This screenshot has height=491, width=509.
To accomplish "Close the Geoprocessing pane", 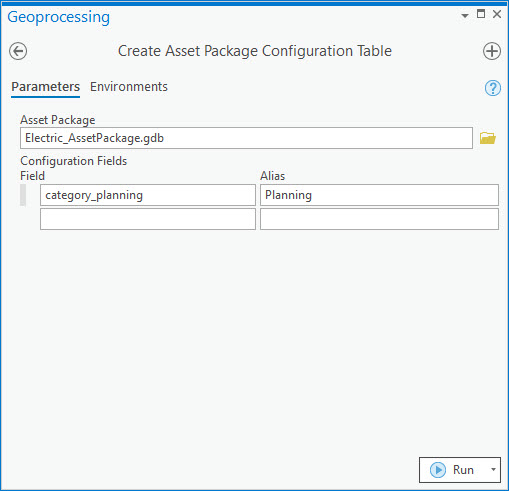I will coord(497,14).
